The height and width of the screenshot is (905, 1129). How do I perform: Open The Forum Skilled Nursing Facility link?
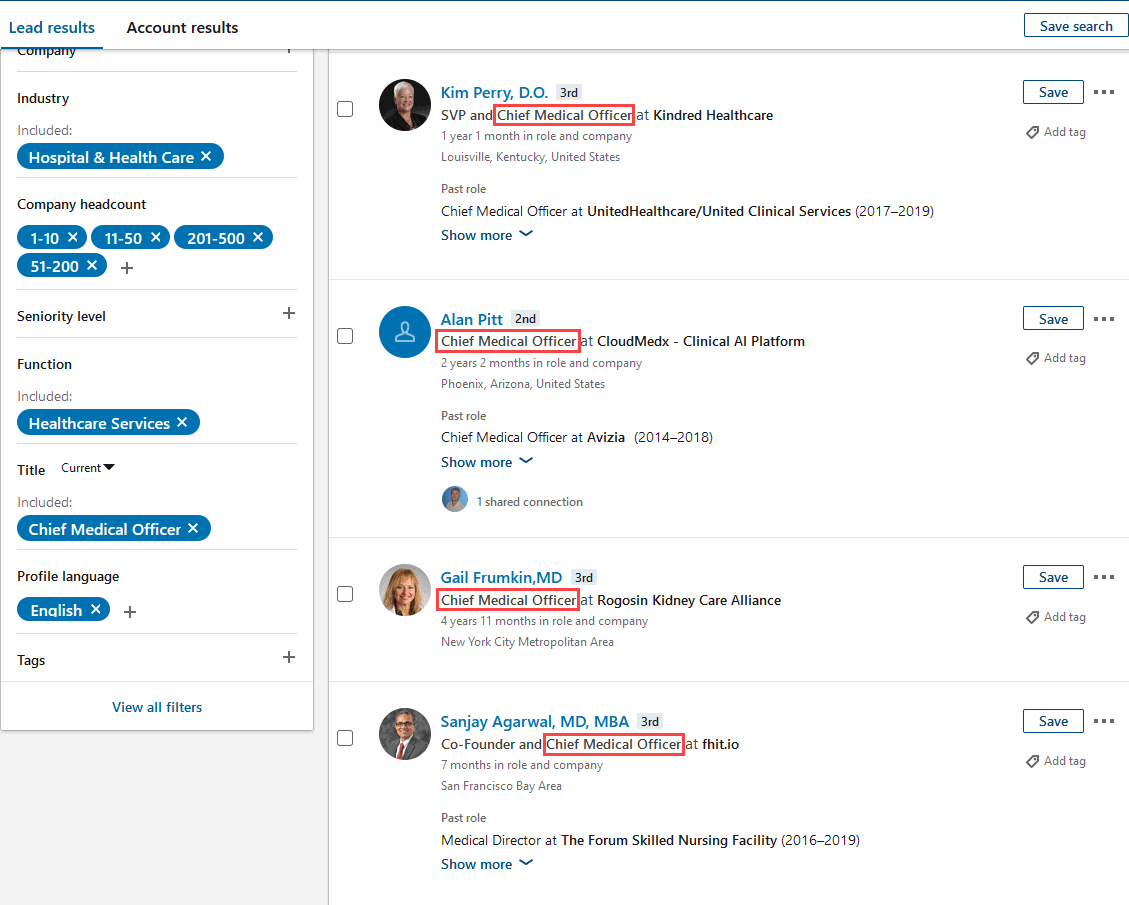[x=669, y=840]
